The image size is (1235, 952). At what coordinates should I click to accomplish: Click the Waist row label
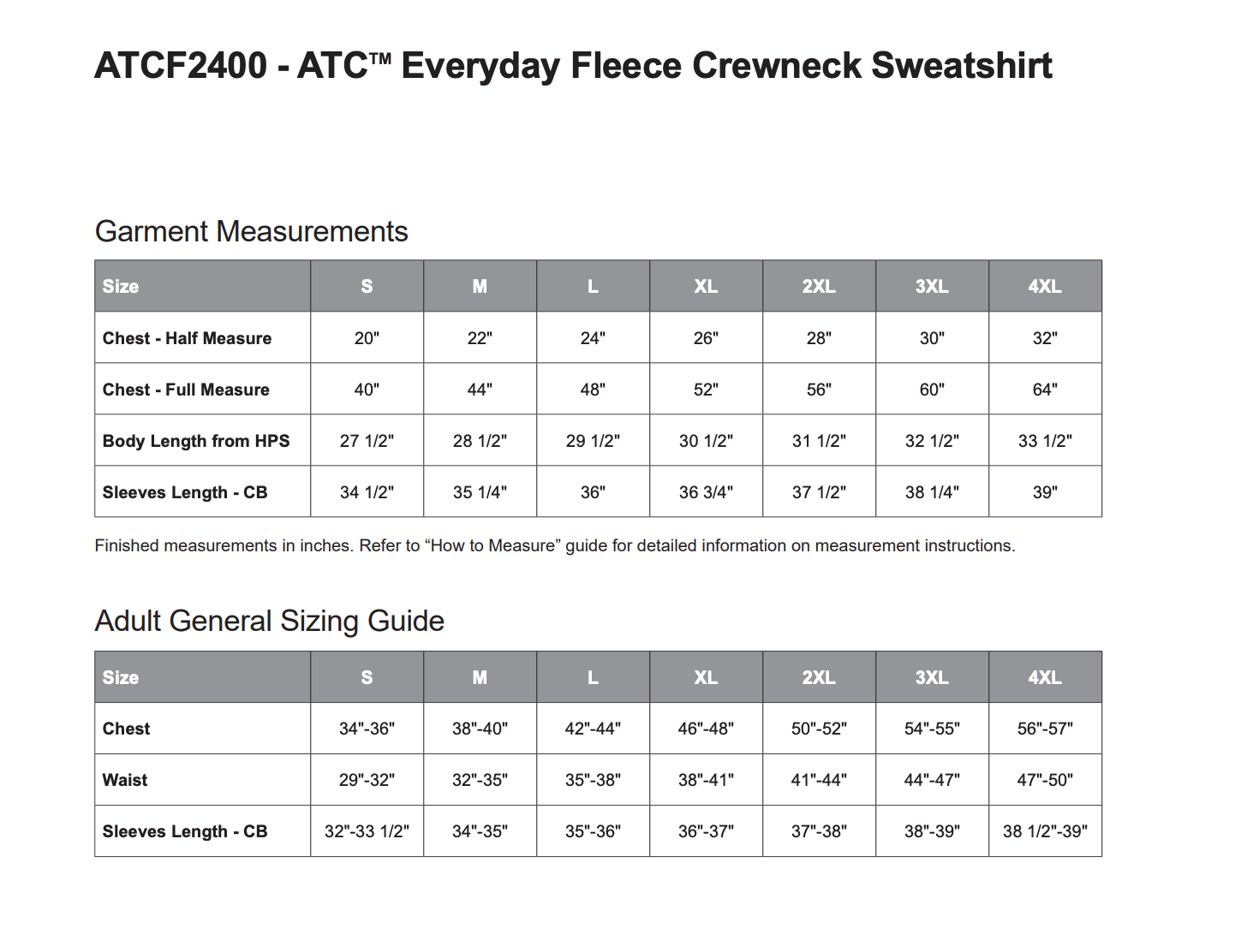pyautogui.click(x=125, y=780)
